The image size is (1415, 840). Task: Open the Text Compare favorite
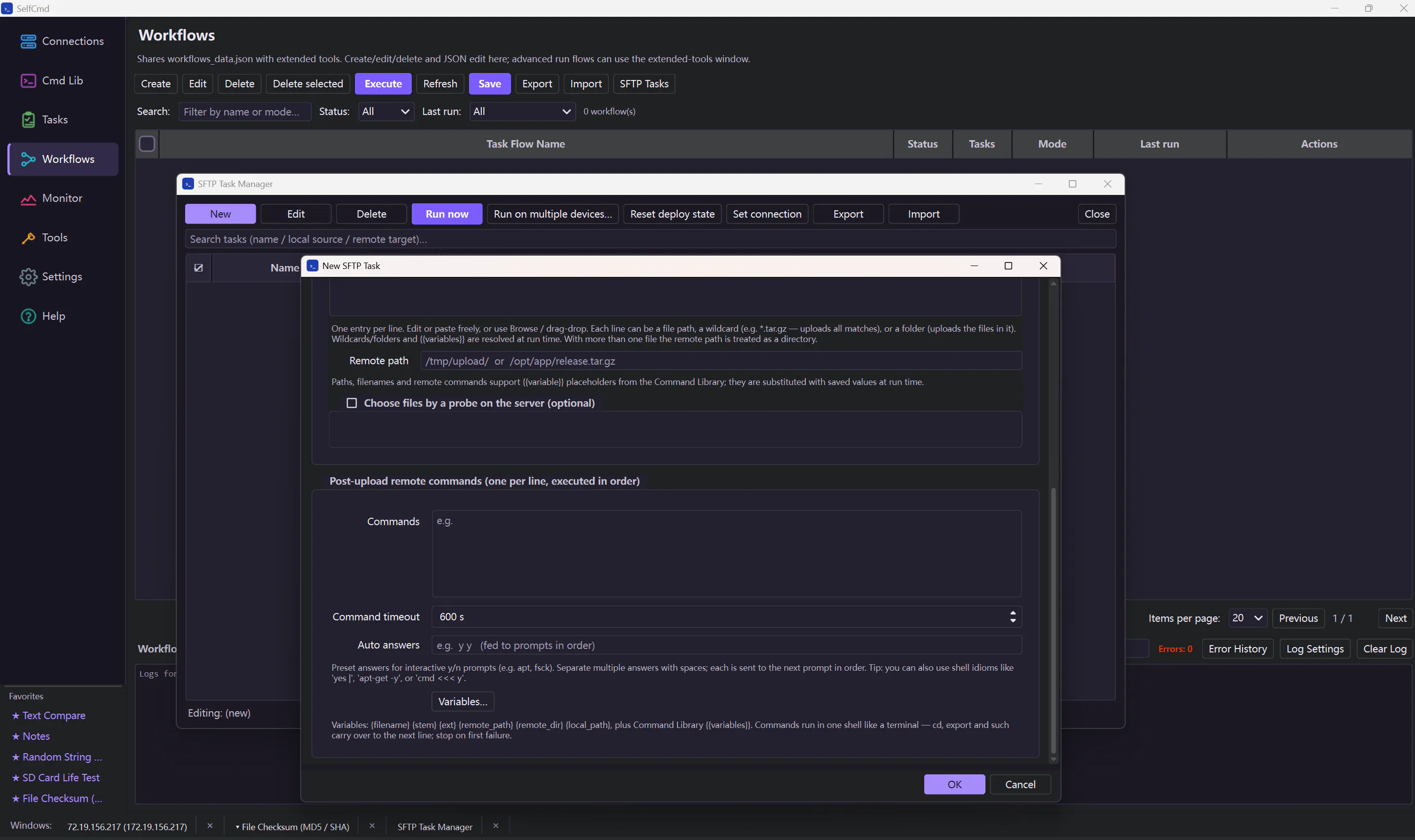(49, 716)
